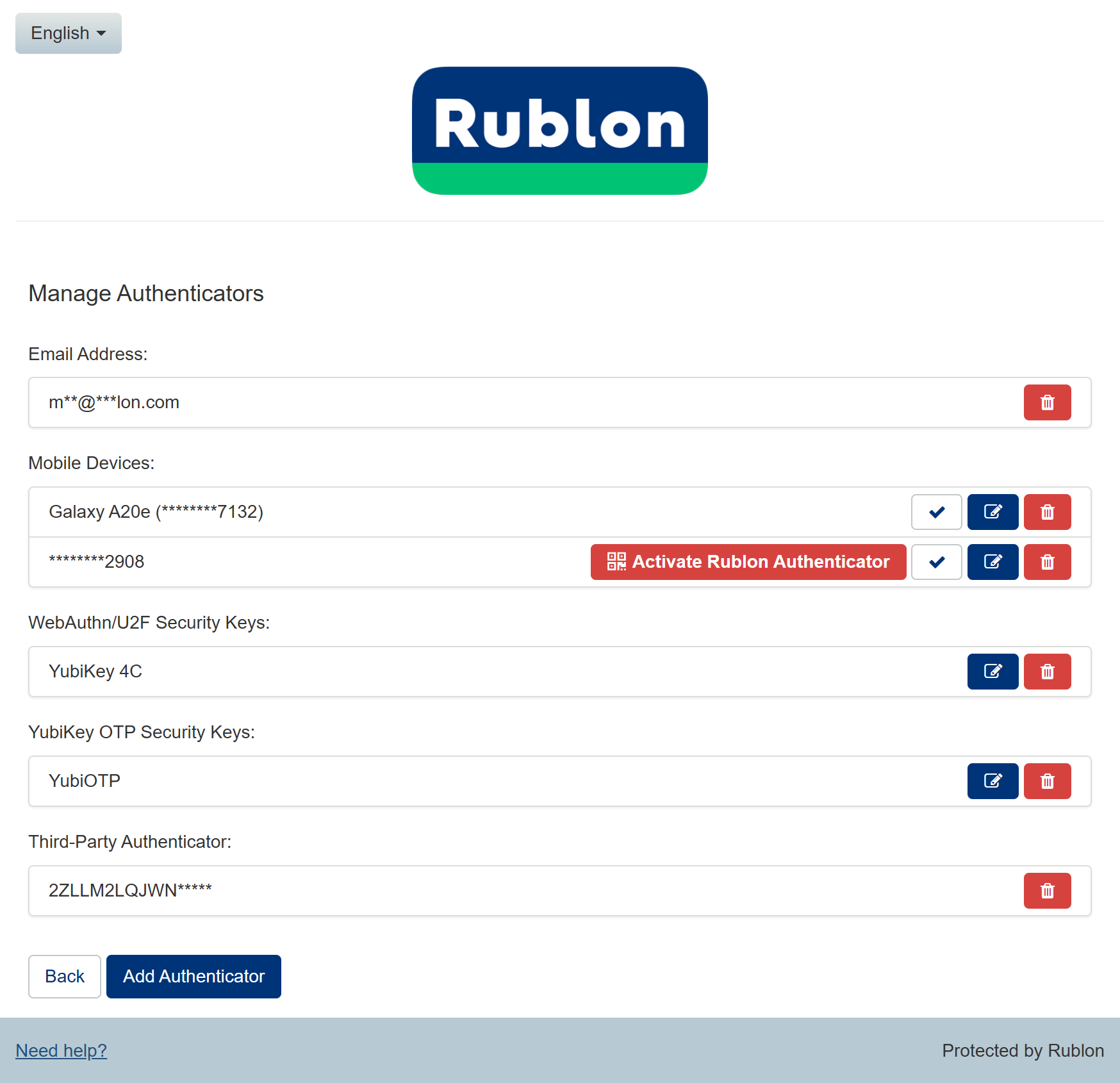Toggle the checkmark for device ********2908
This screenshot has width=1120, height=1083.
pos(936,562)
